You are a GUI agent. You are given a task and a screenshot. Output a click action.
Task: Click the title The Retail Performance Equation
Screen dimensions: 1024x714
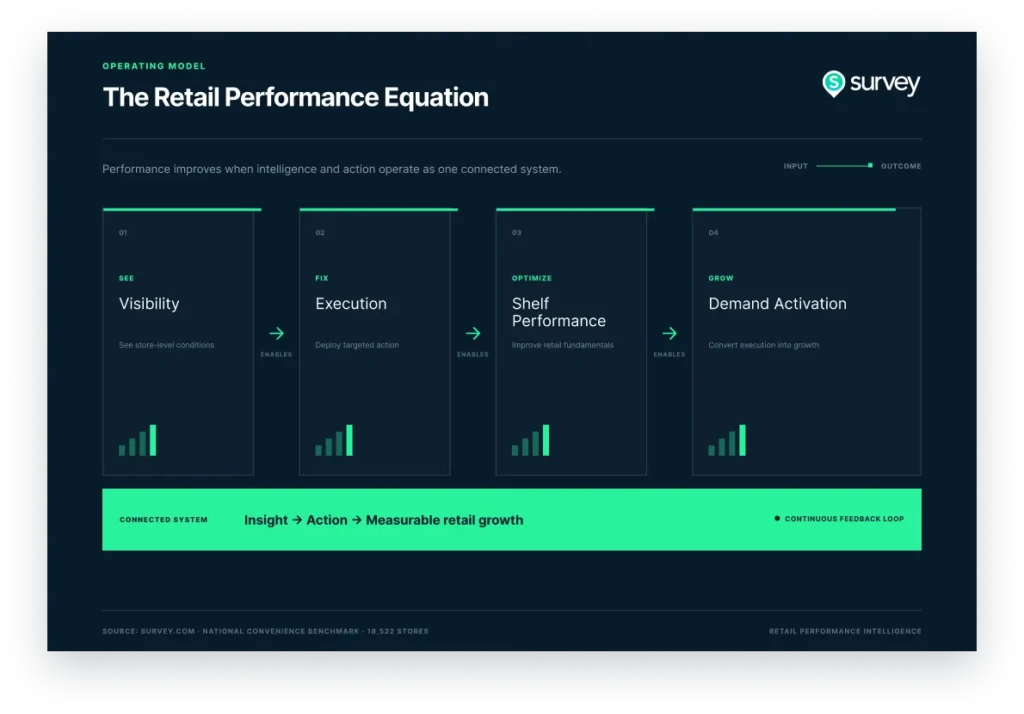click(295, 97)
